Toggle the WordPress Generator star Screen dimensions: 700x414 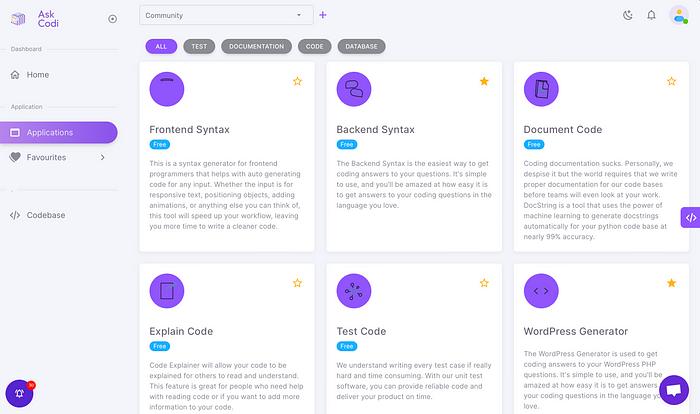coord(671,283)
